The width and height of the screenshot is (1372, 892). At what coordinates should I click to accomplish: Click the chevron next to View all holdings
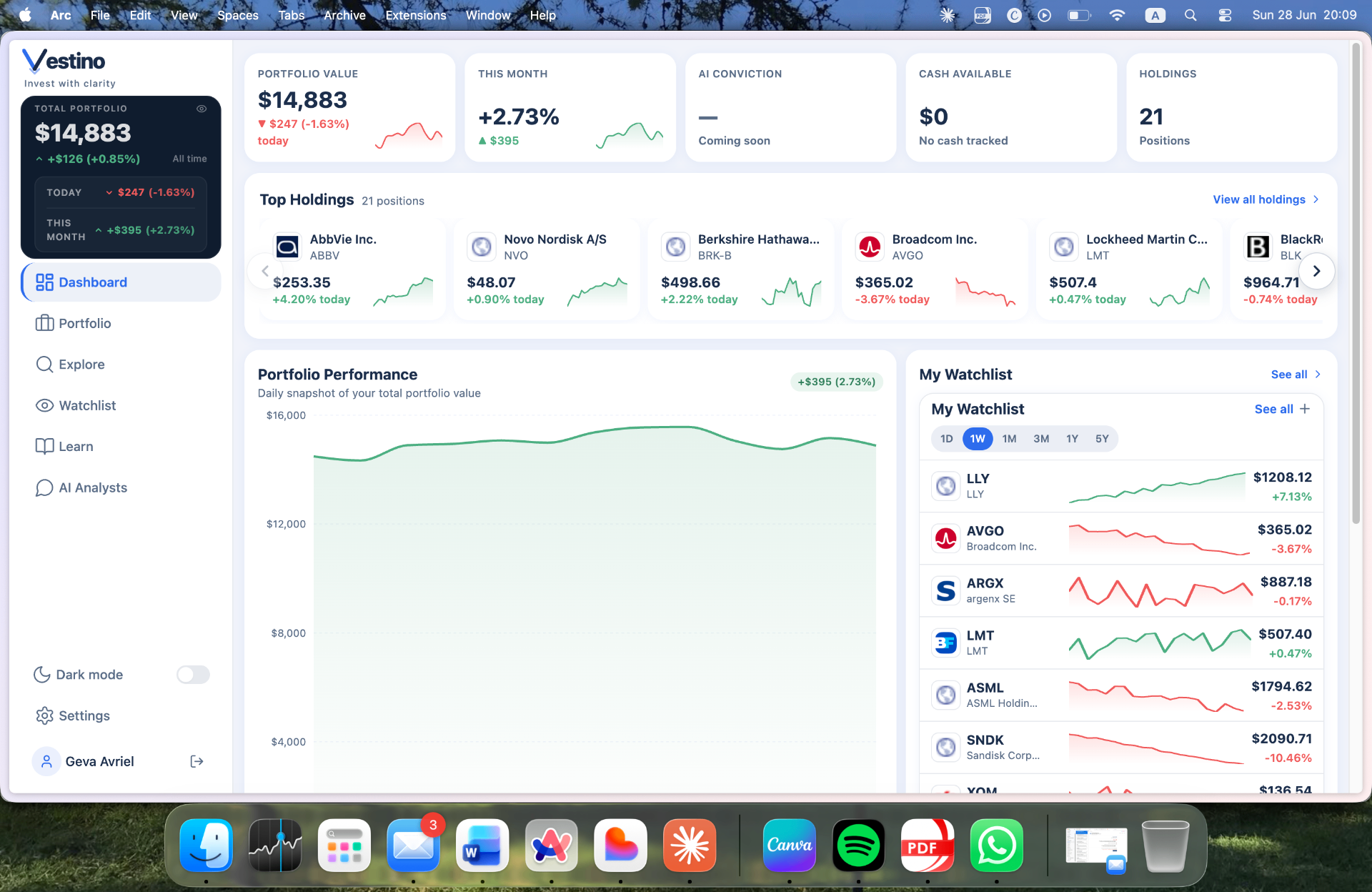coord(1316,199)
